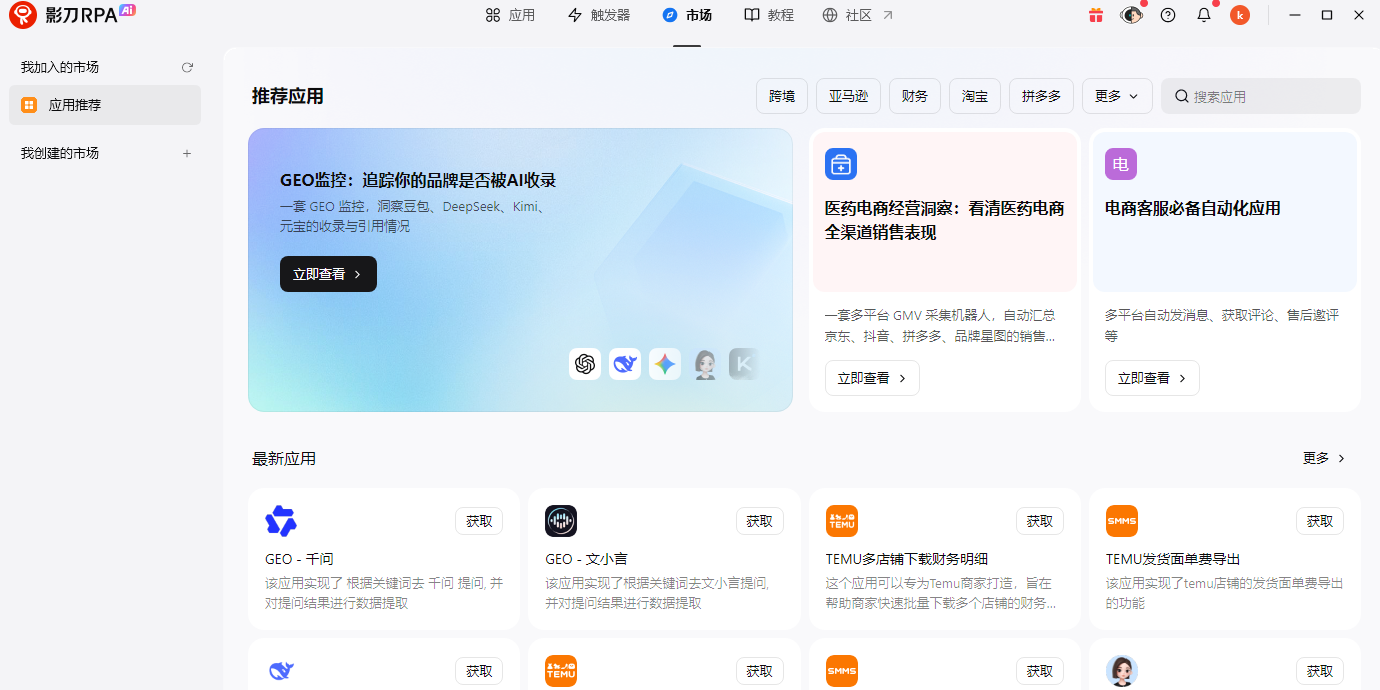Get the GEO - 文小言 app
The image size is (1380, 690).
(760, 521)
